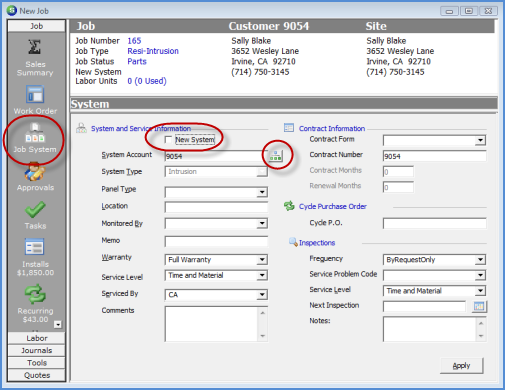Click the New Job window app icon
Screen dimensions: 505x390
pyautogui.click(x=11, y=10)
